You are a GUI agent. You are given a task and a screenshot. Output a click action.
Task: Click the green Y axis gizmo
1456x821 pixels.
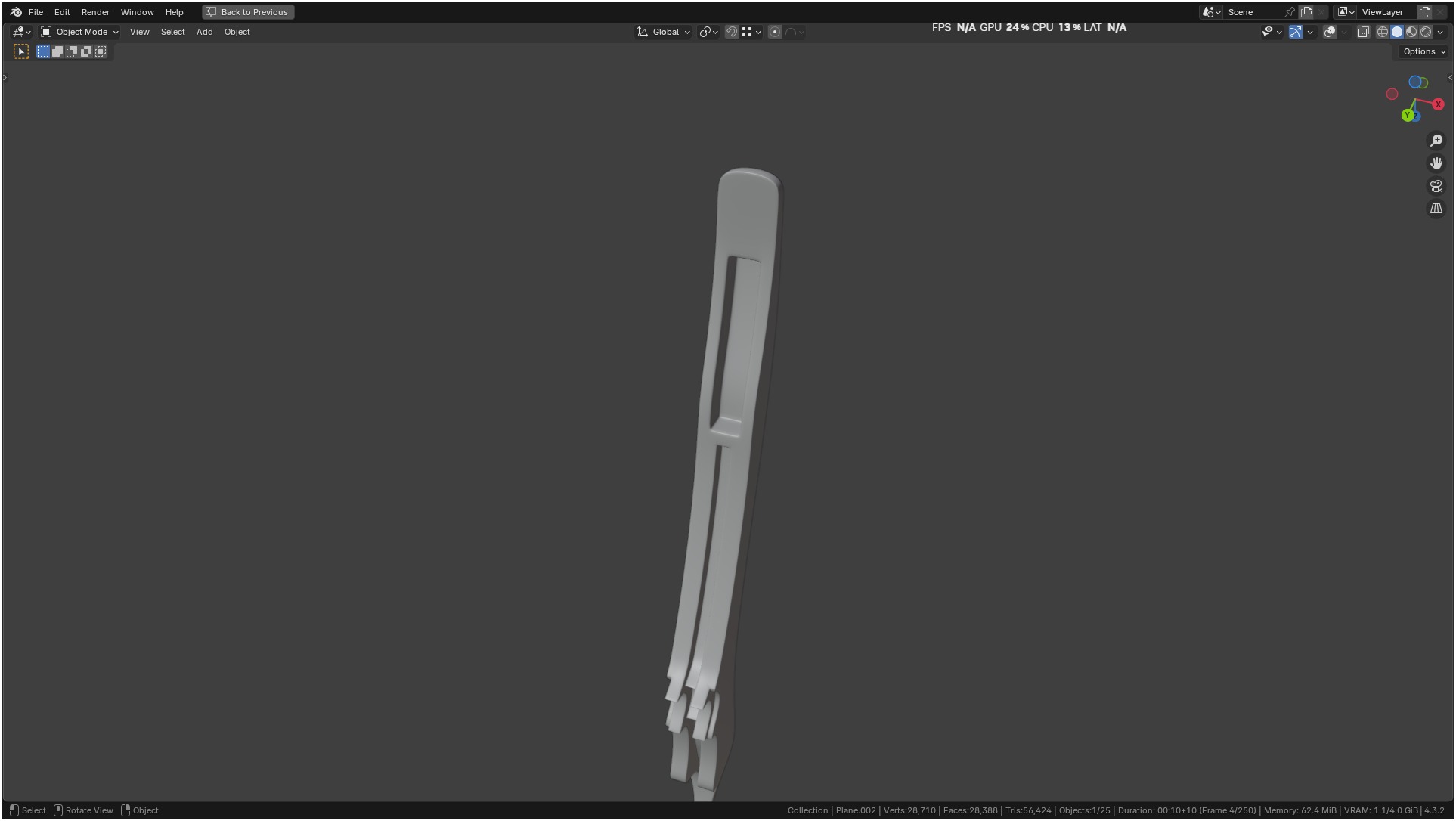[1408, 115]
